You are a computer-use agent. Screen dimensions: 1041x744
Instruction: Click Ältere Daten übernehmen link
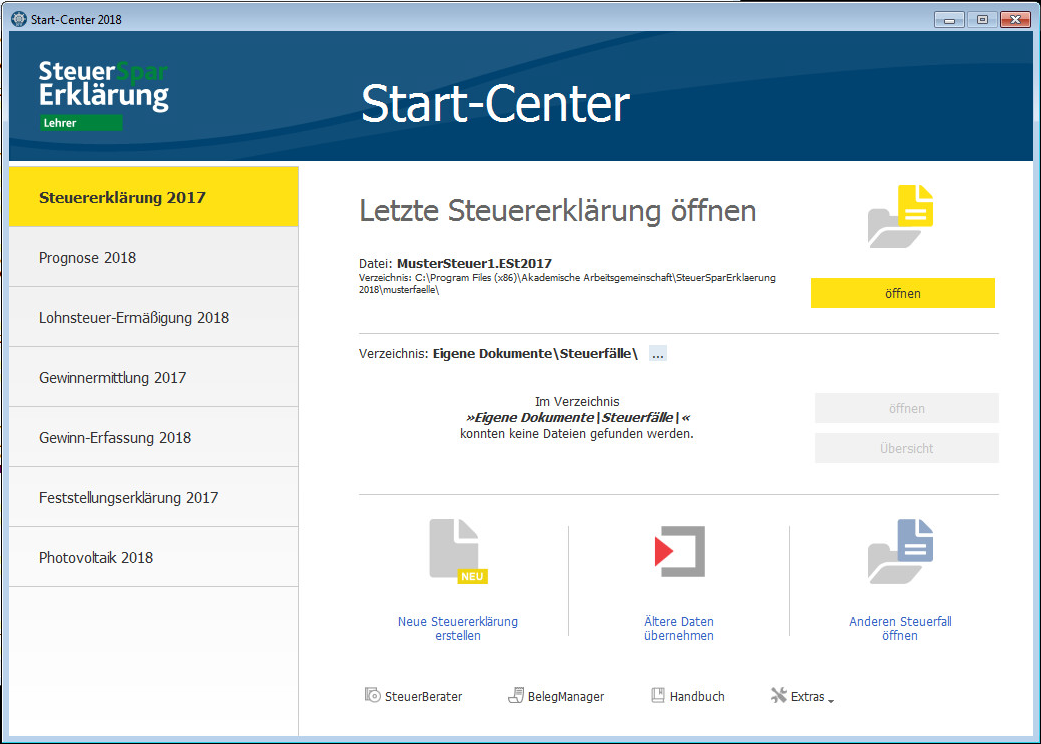click(679, 629)
